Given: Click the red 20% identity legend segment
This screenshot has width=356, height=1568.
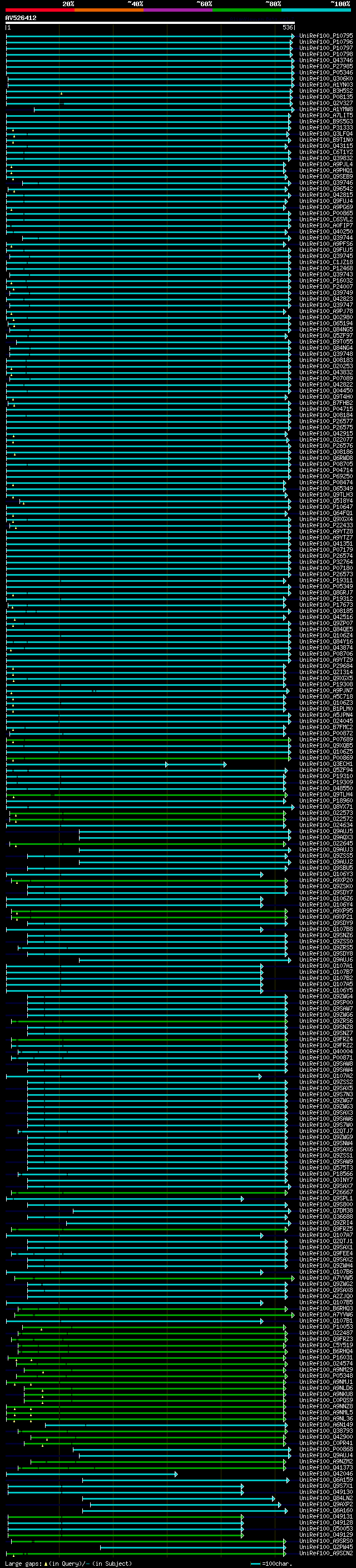Looking at the screenshot, I should coord(40,11).
